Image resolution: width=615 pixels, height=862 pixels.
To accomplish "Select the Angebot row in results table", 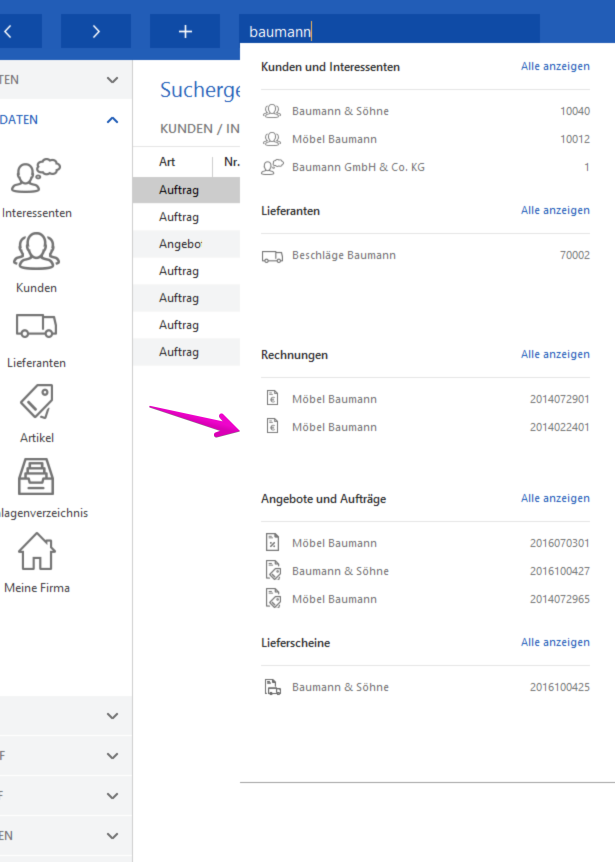I will (x=186, y=244).
